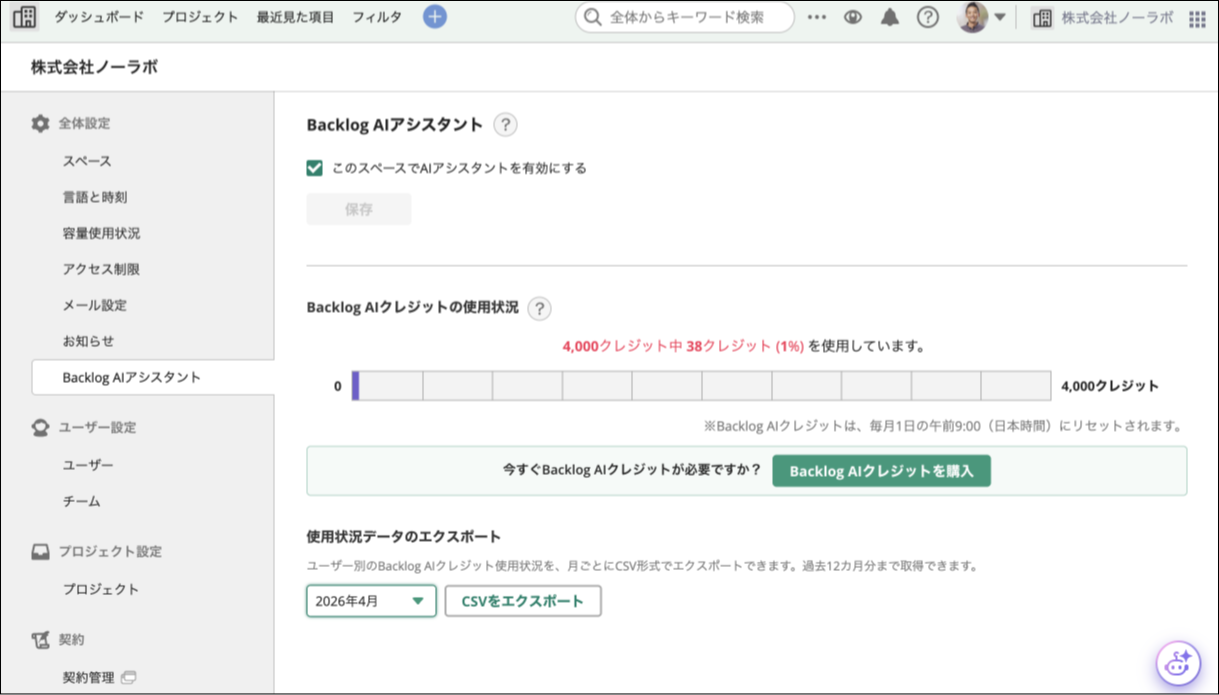This screenshot has height=695, width=1219.
Task: Open the 2026年4月 month dropdown
Action: coord(371,601)
